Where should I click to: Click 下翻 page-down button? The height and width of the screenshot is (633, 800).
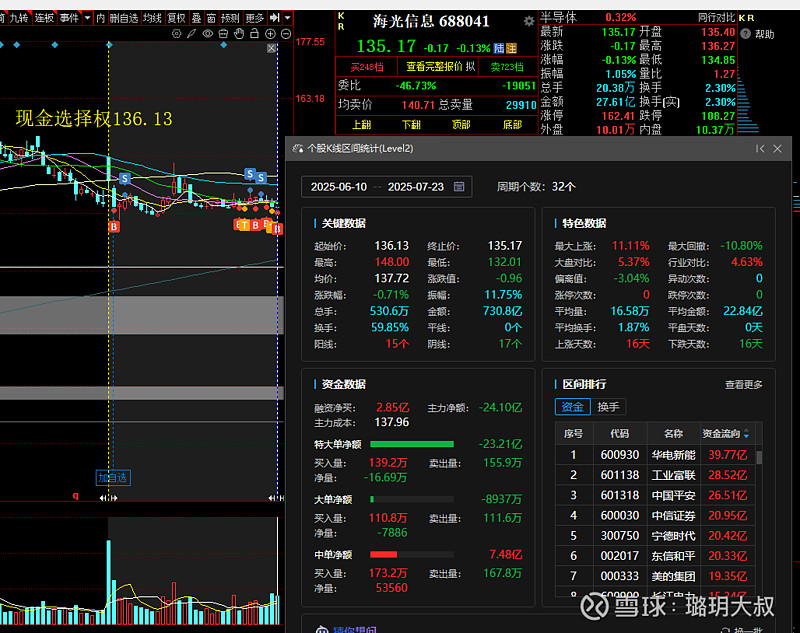pos(411,124)
